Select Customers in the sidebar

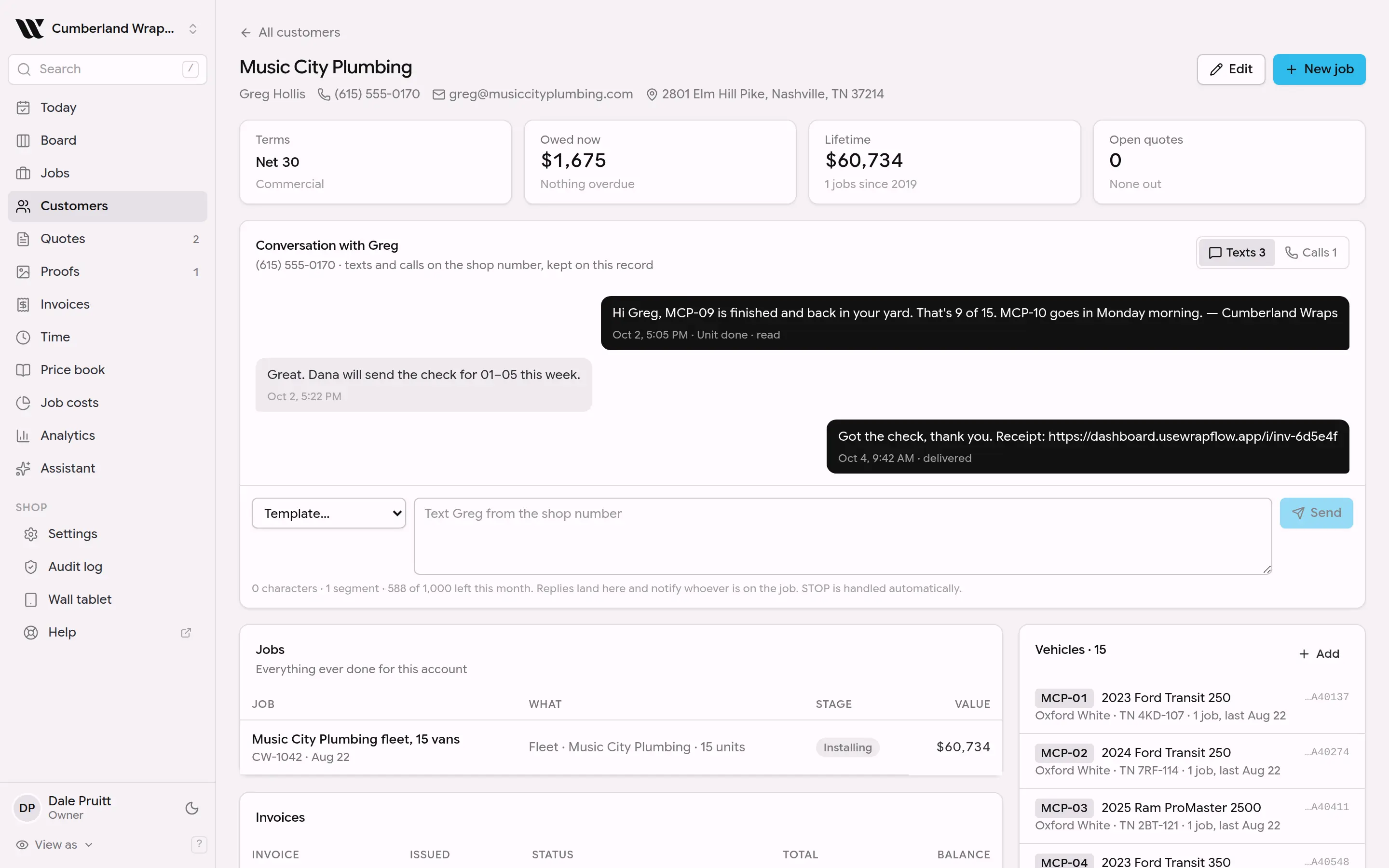pos(108,206)
